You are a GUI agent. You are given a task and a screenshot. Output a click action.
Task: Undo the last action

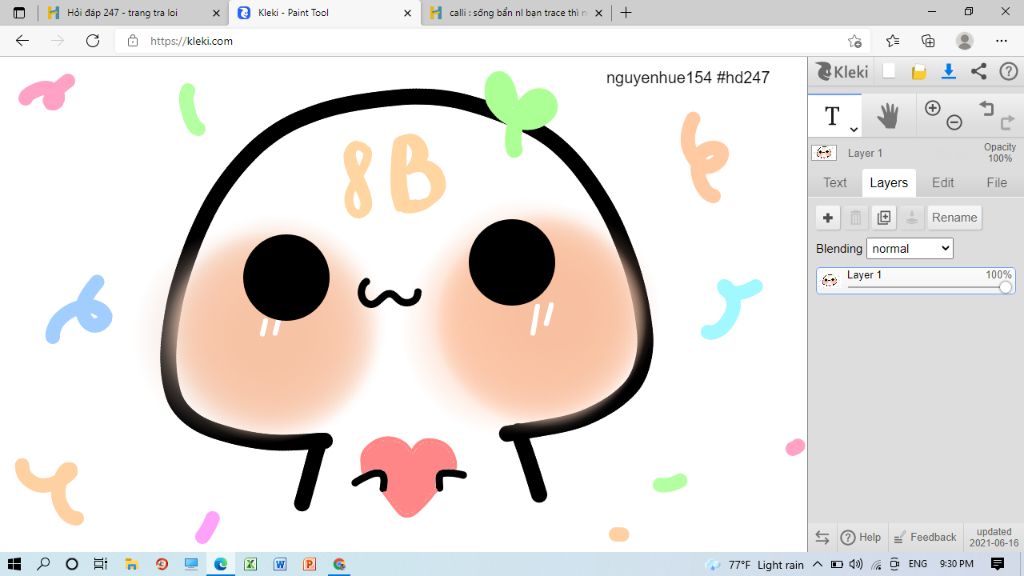click(986, 108)
